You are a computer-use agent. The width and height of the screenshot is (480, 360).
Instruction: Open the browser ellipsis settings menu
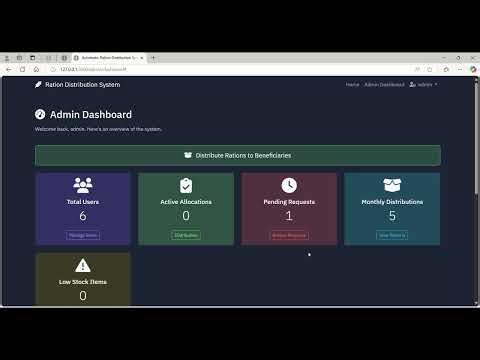(x=460, y=69)
